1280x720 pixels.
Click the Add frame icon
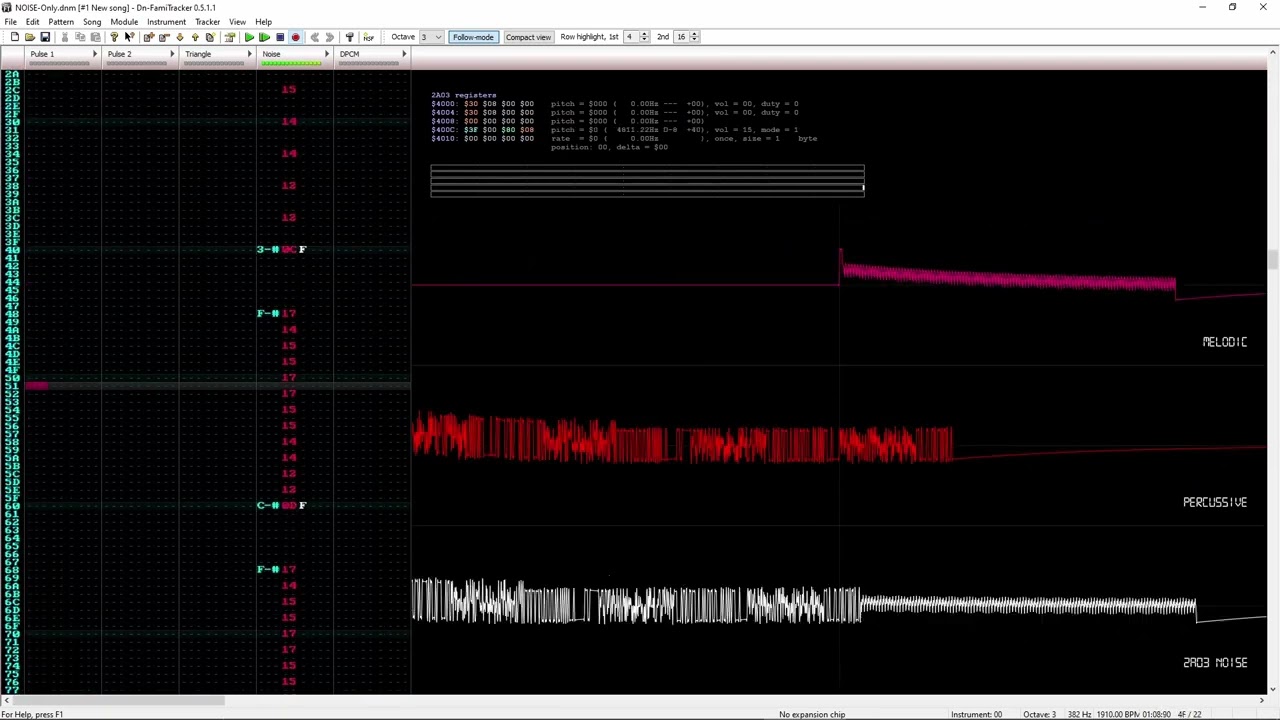click(149, 37)
